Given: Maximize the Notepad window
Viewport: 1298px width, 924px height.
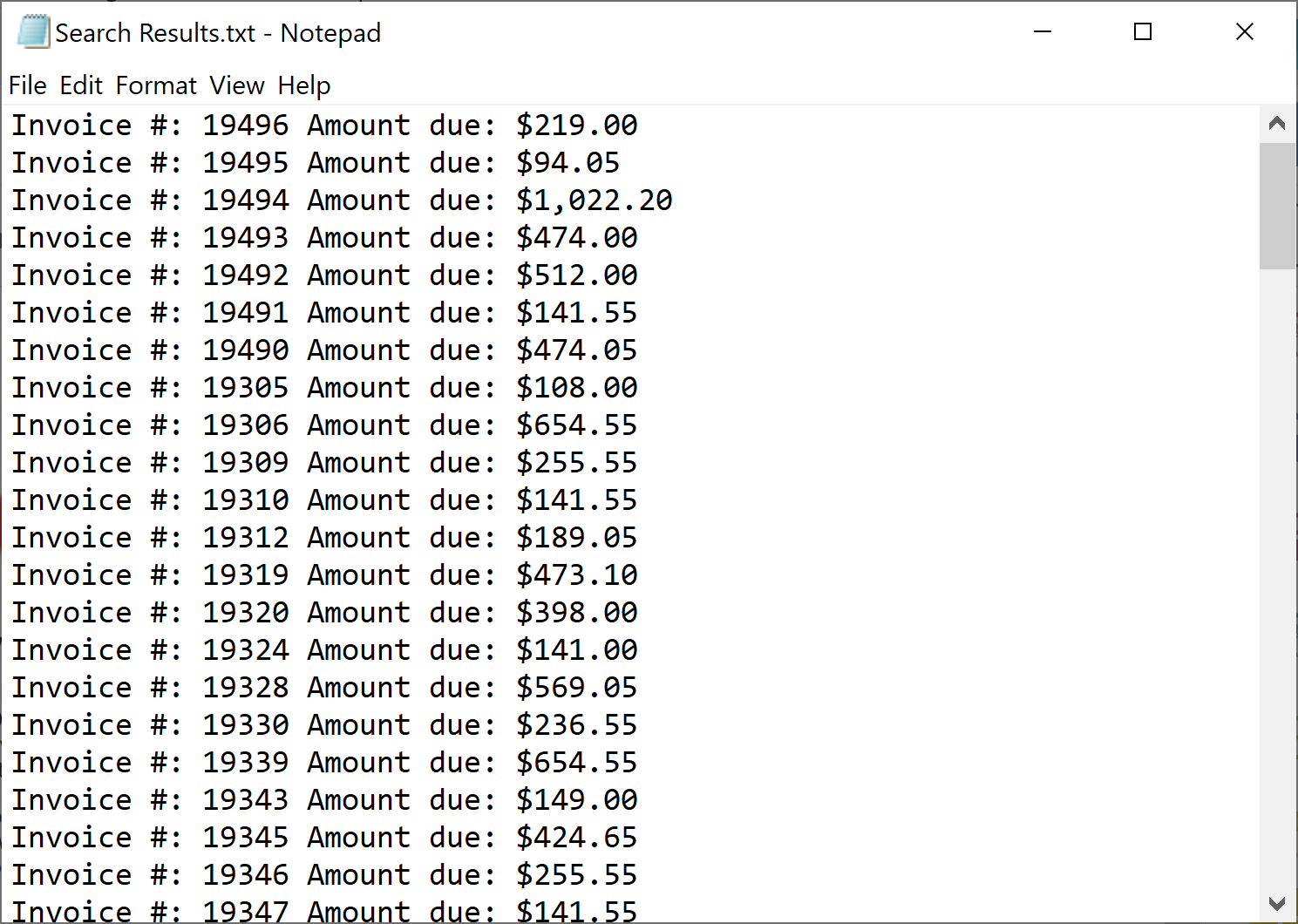Looking at the screenshot, I should 1143,32.
